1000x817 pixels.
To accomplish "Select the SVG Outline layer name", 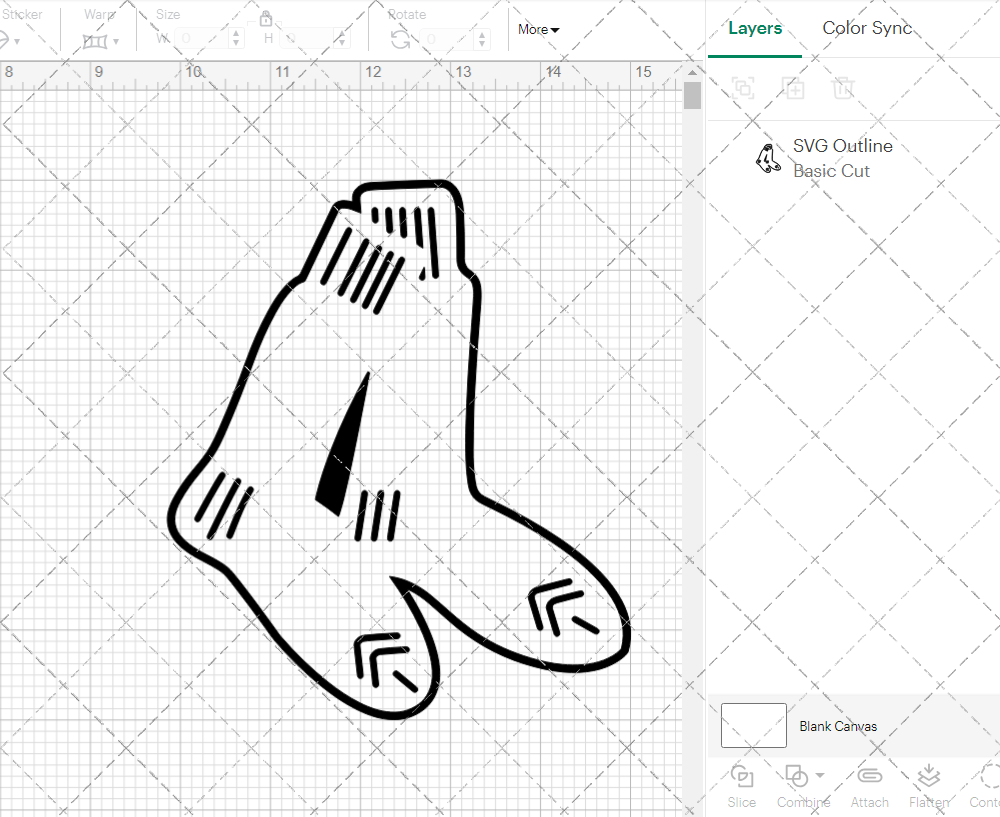I will 842,146.
